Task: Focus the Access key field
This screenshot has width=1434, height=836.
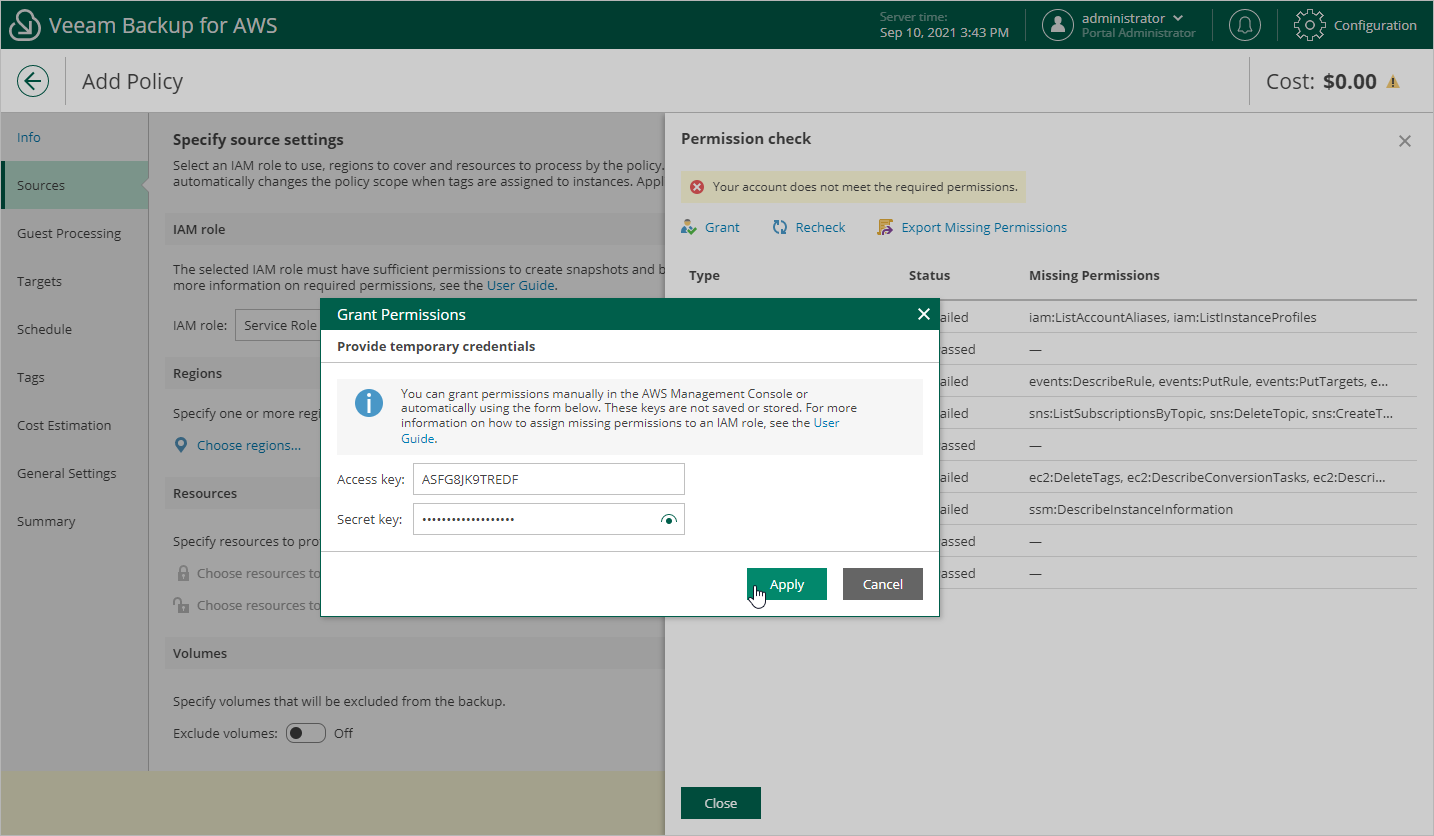Action: 549,479
